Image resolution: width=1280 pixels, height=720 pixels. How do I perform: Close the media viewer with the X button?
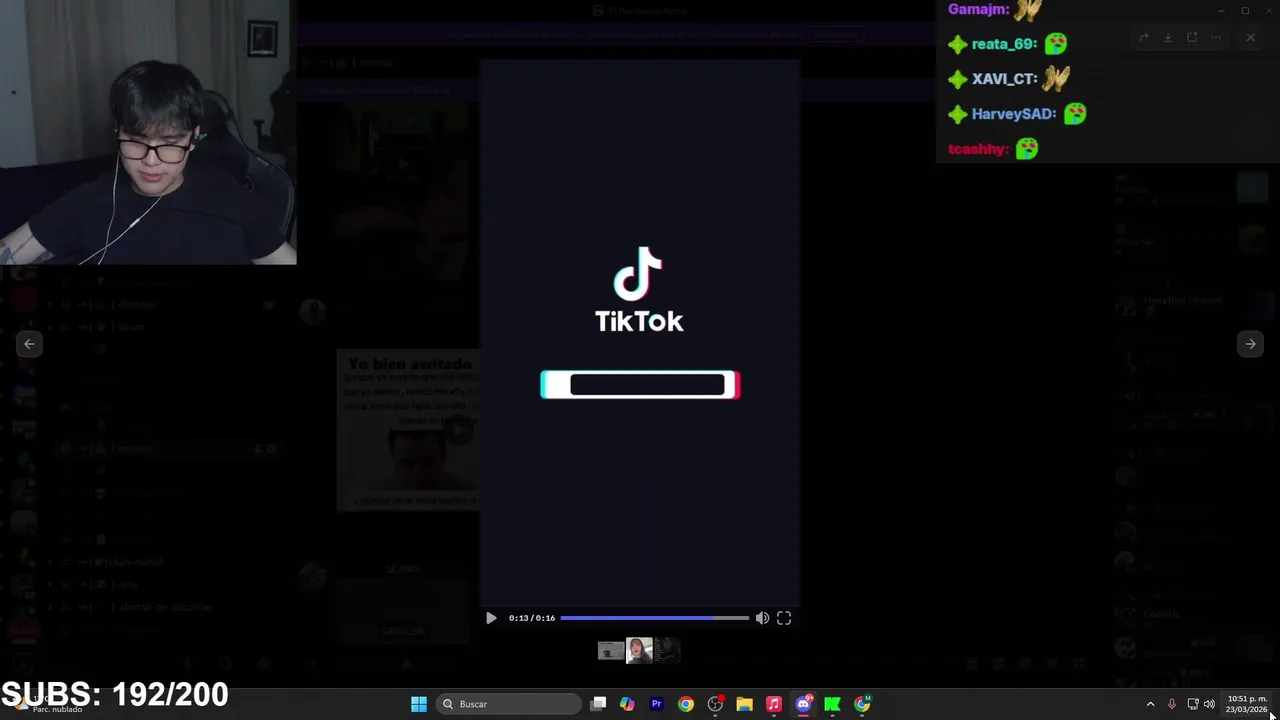point(1250,38)
